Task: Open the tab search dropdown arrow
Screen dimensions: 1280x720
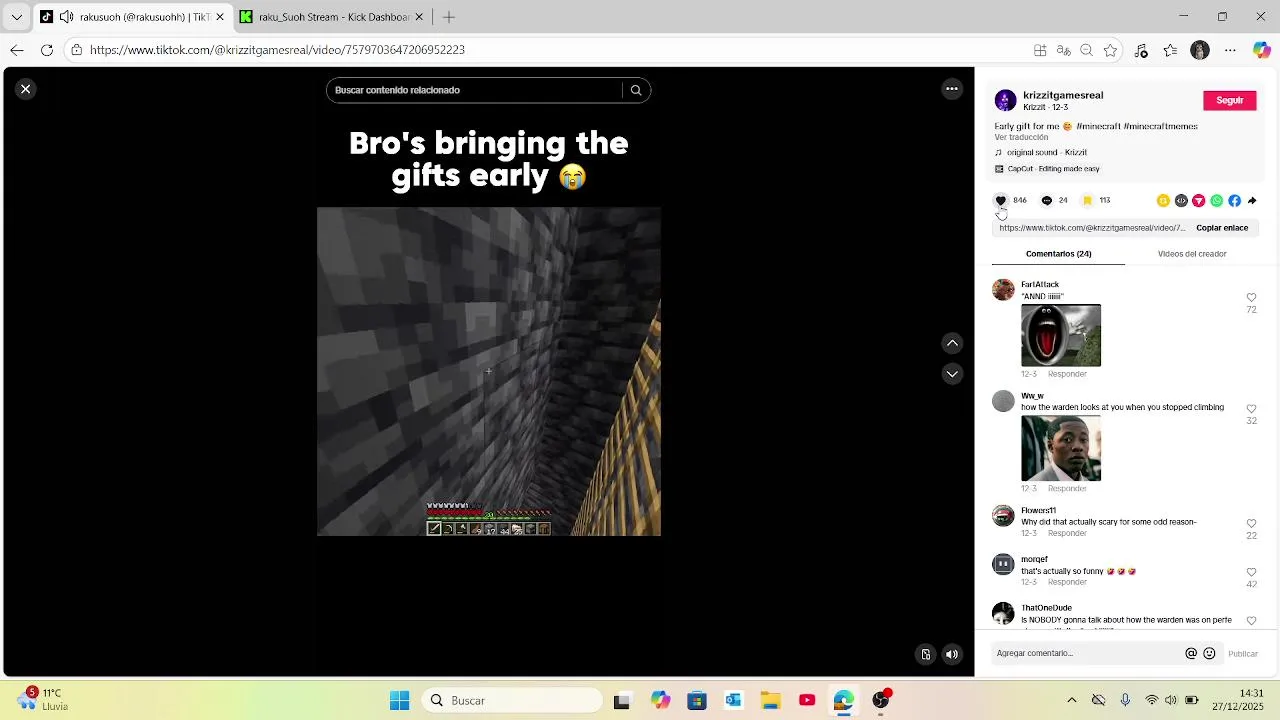Action: point(16,17)
